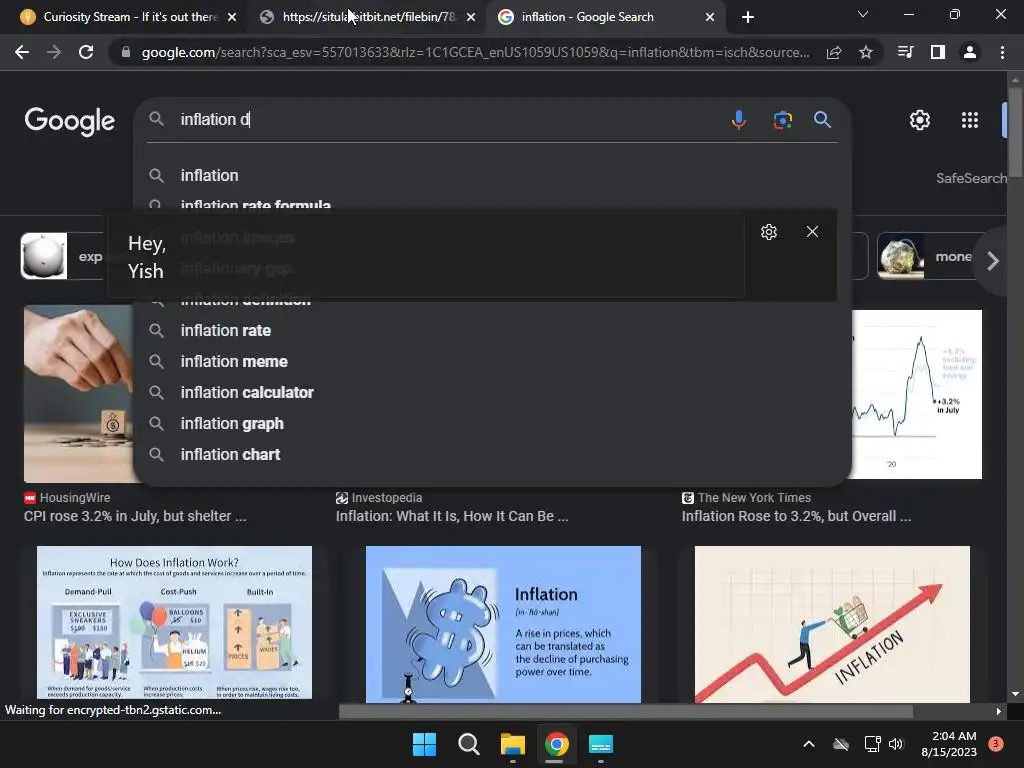Open hand with coins thumbnail
The height and width of the screenshot is (768, 1024).
point(78,394)
